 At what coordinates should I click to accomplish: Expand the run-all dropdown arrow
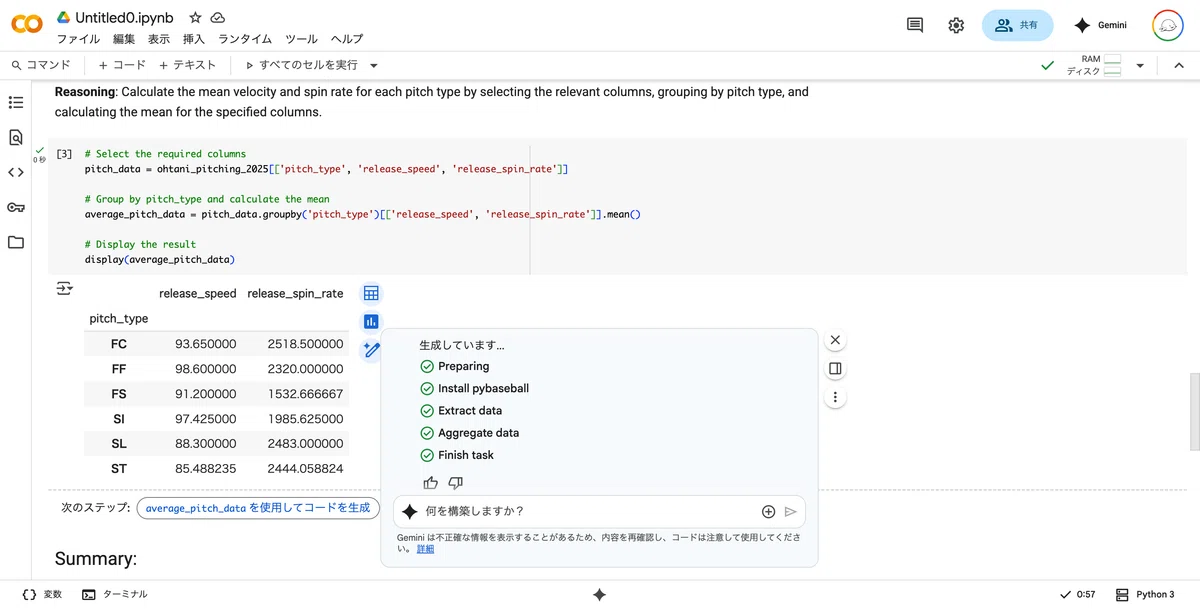pyautogui.click(x=374, y=65)
